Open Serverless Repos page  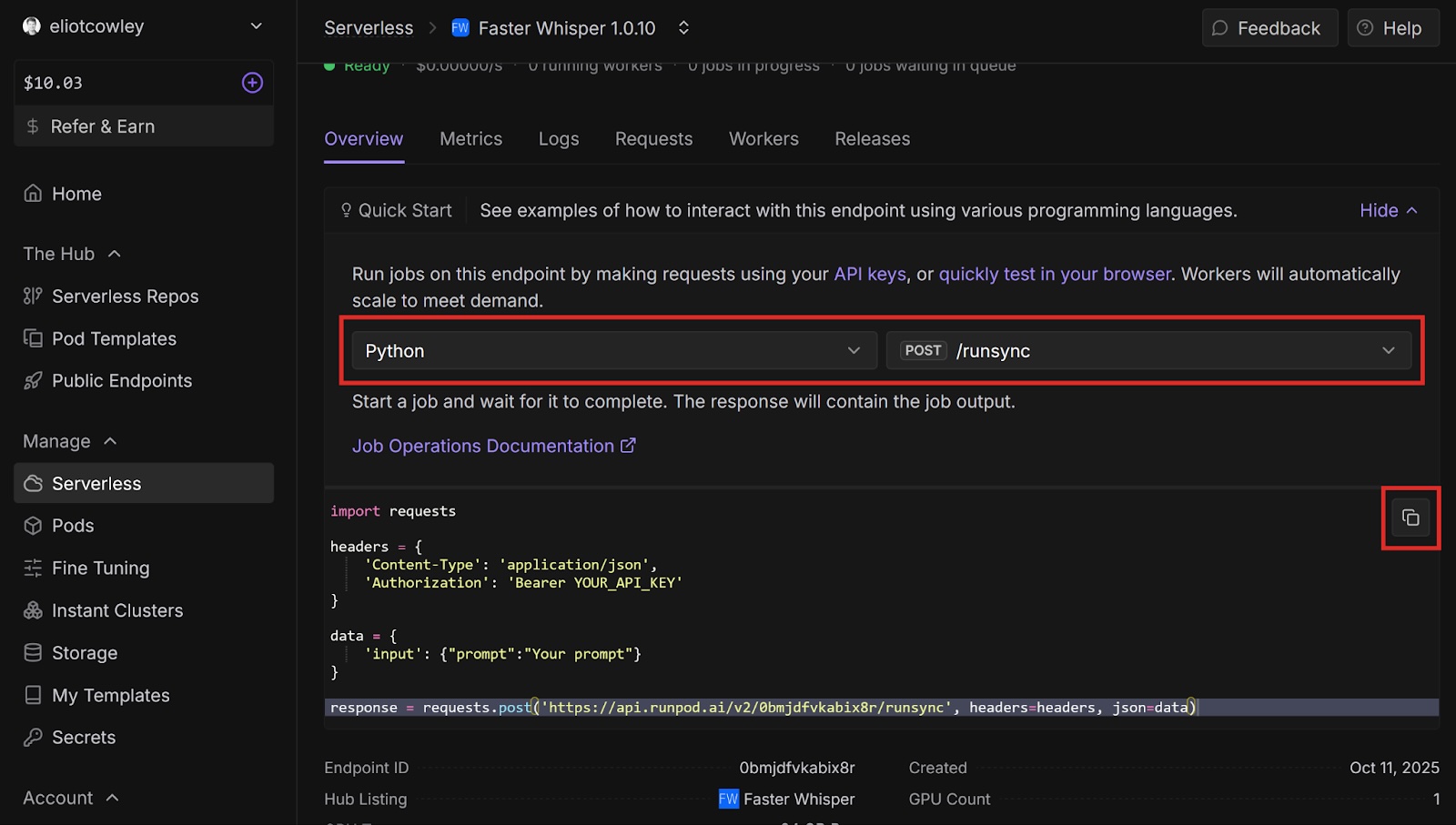click(x=144, y=296)
